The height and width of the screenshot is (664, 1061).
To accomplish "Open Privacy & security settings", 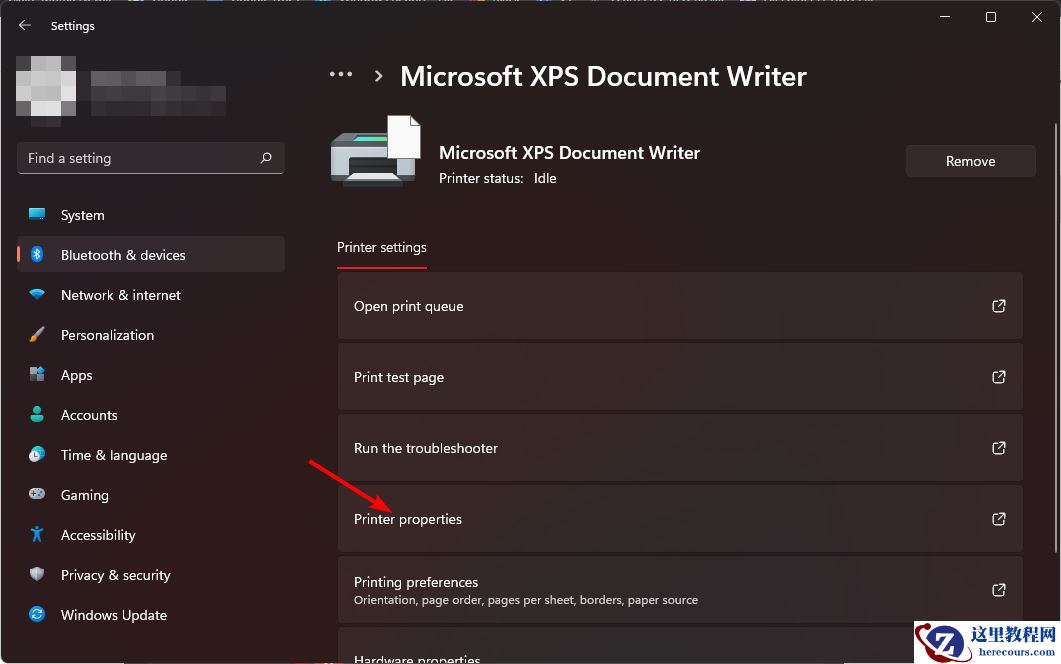I will [x=115, y=574].
